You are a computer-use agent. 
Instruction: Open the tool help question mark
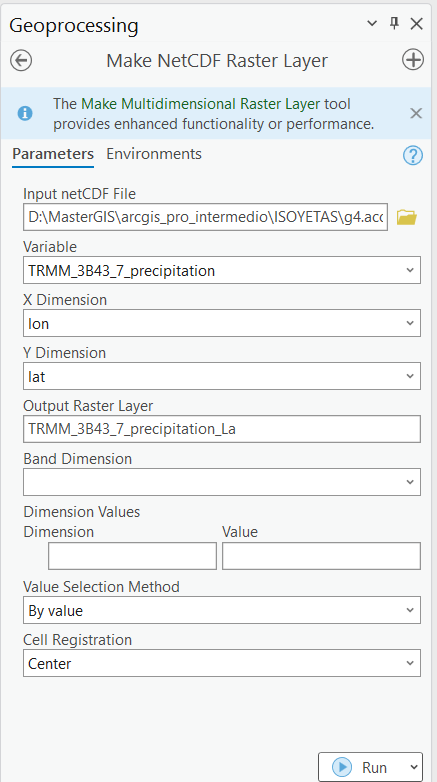pyautogui.click(x=413, y=156)
